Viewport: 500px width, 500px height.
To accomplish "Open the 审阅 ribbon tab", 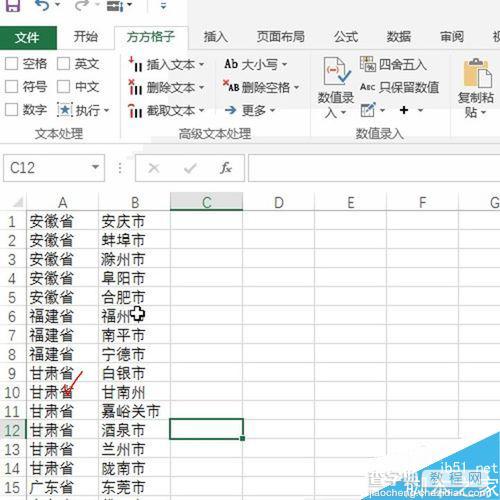I will coord(452,37).
